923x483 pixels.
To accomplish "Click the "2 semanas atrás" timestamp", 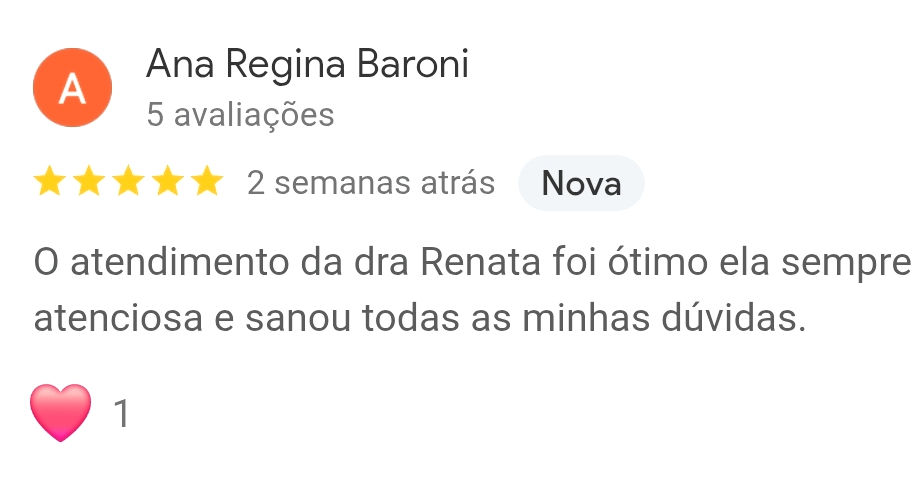I will coord(371,184).
